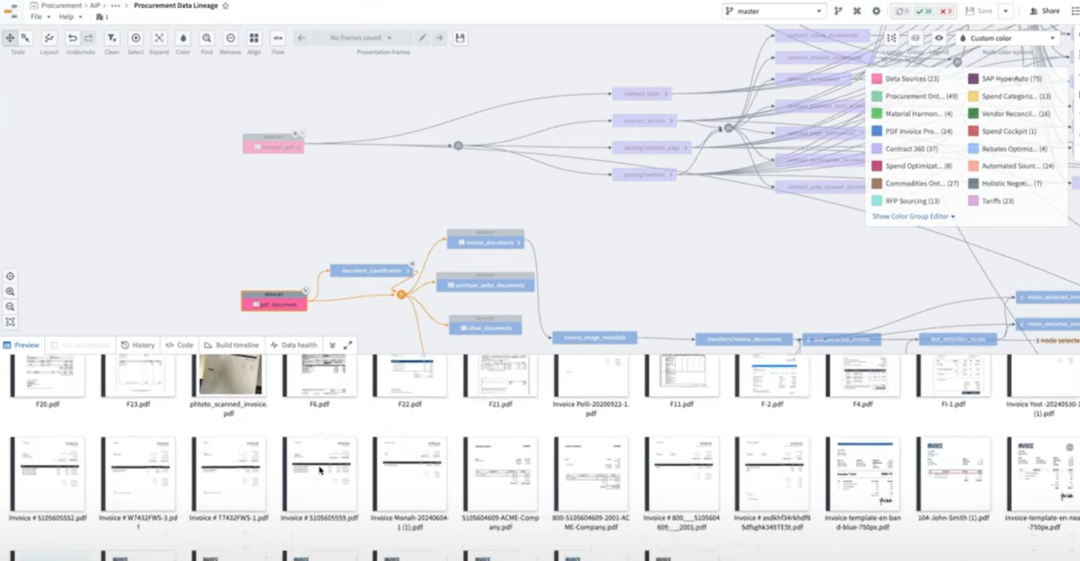Viewport: 1080px width, 561px height.
Task: Open the Save options dropdown arrow
Action: (1006, 11)
